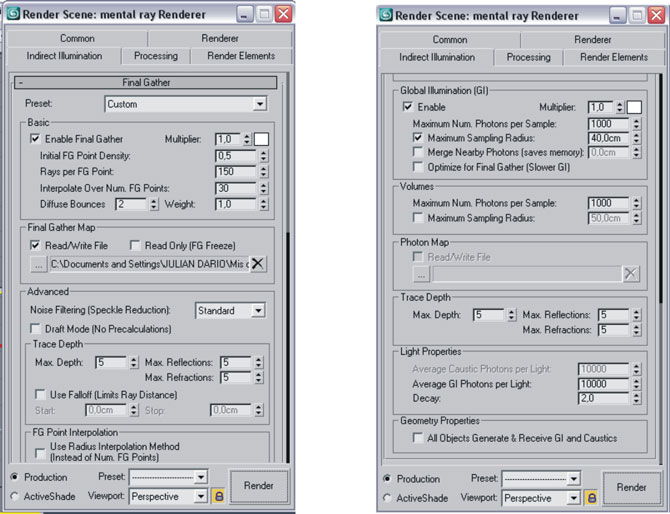Click Final Gather Map file path field
Image resolution: width=670 pixels, height=514 pixels.
tap(150, 264)
